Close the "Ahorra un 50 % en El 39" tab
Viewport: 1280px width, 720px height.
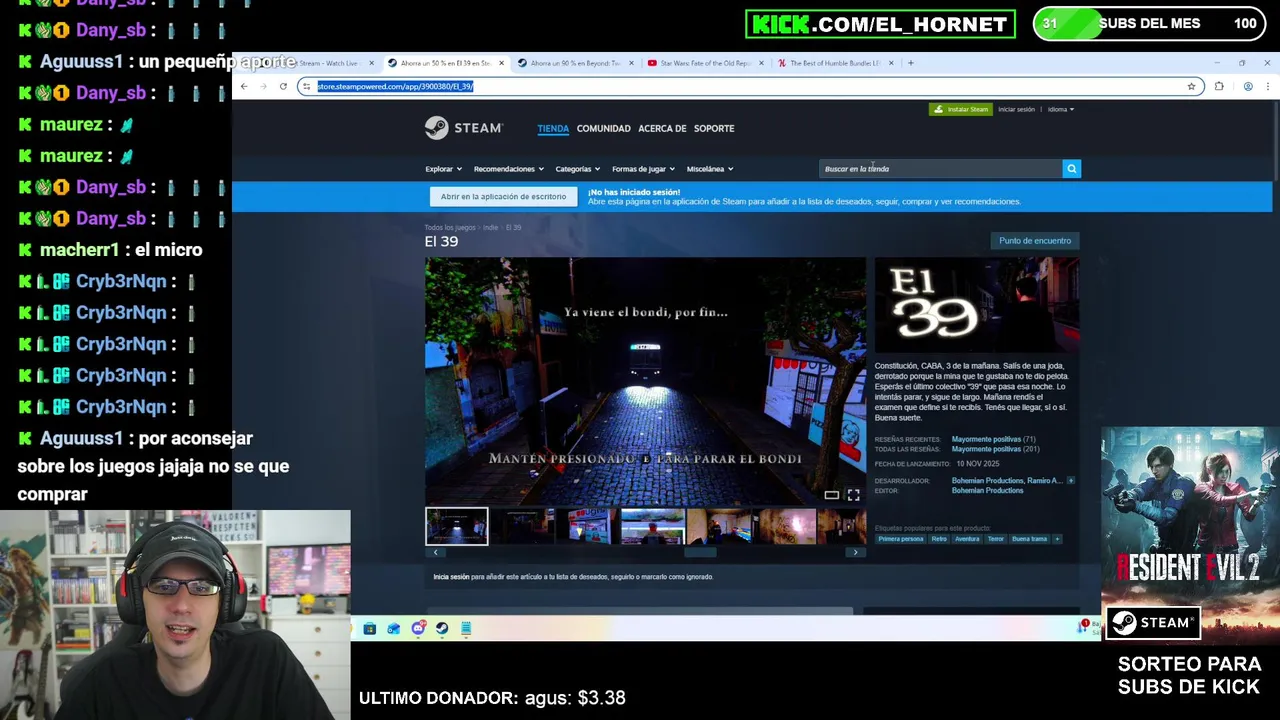[501, 63]
